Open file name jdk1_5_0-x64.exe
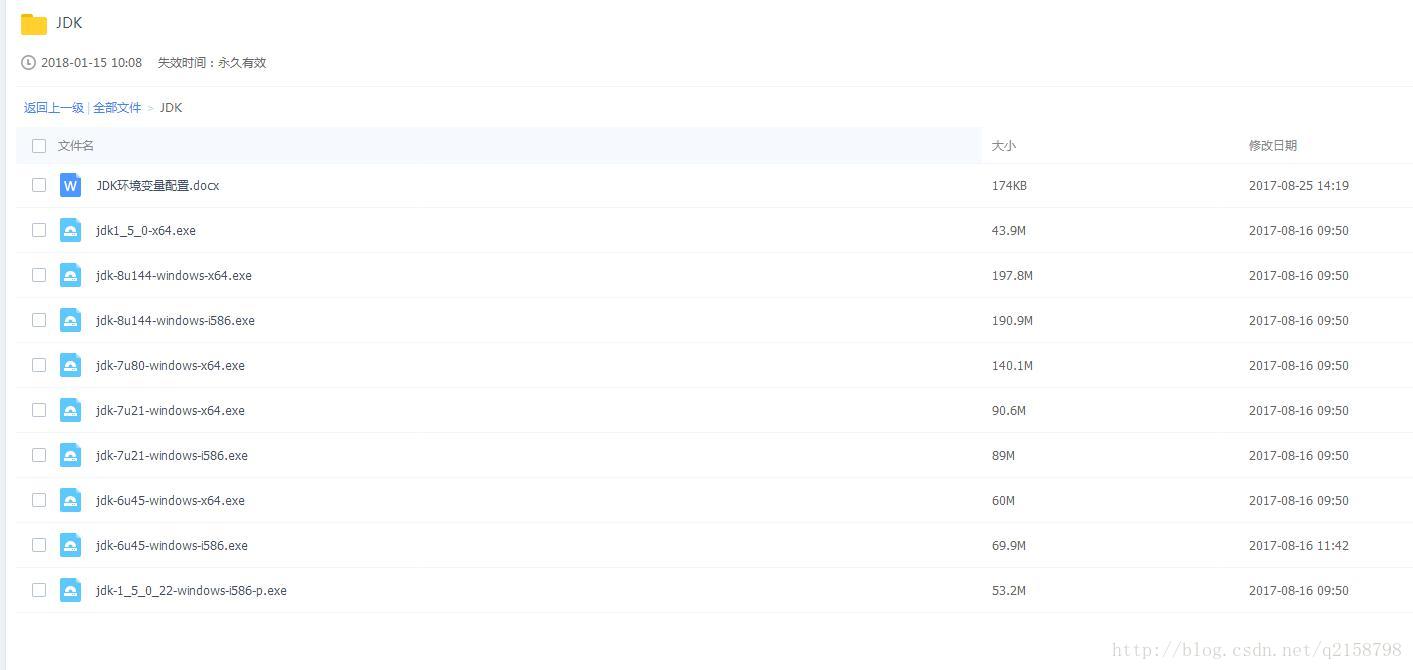1413x670 pixels. point(146,231)
